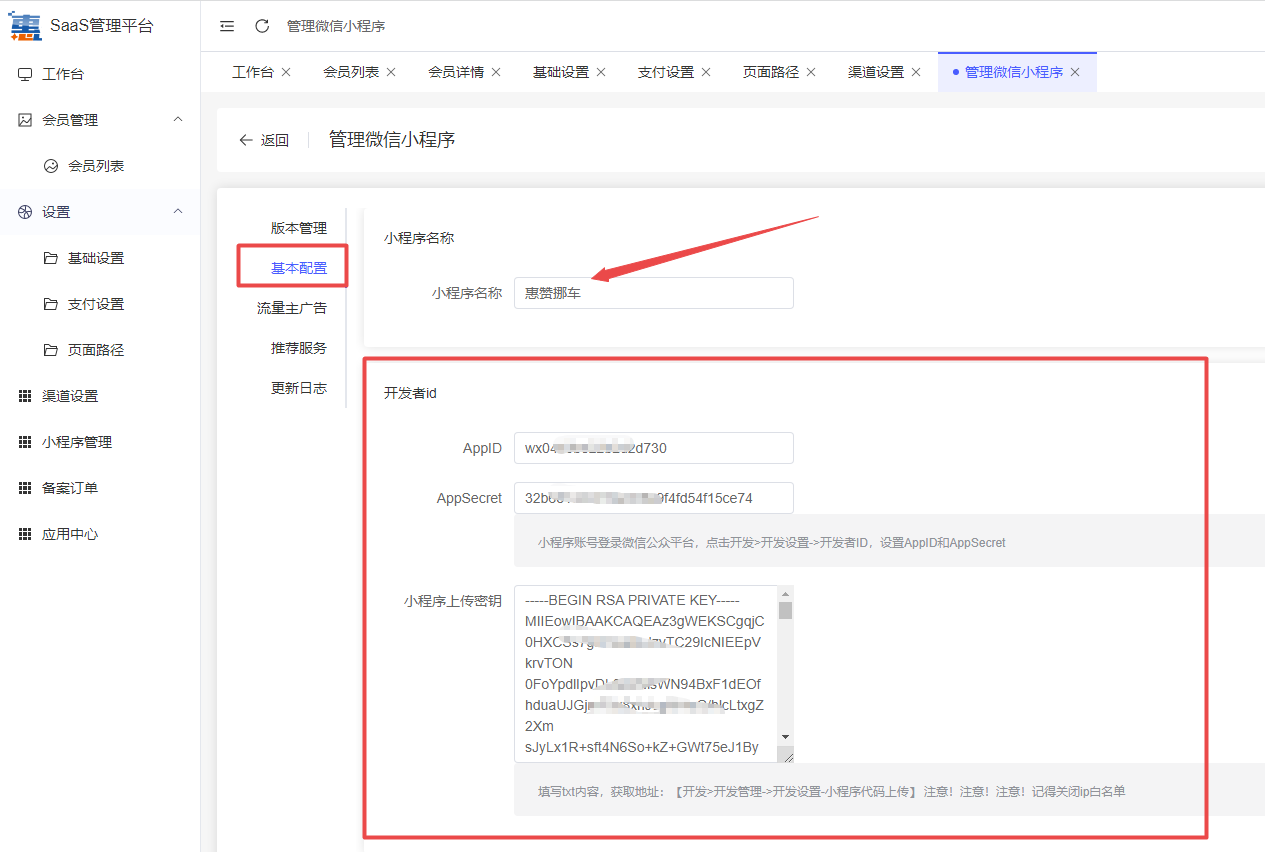Open 流量主广告 in the side menu
1265x852 pixels.
click(x=292, y=308)
